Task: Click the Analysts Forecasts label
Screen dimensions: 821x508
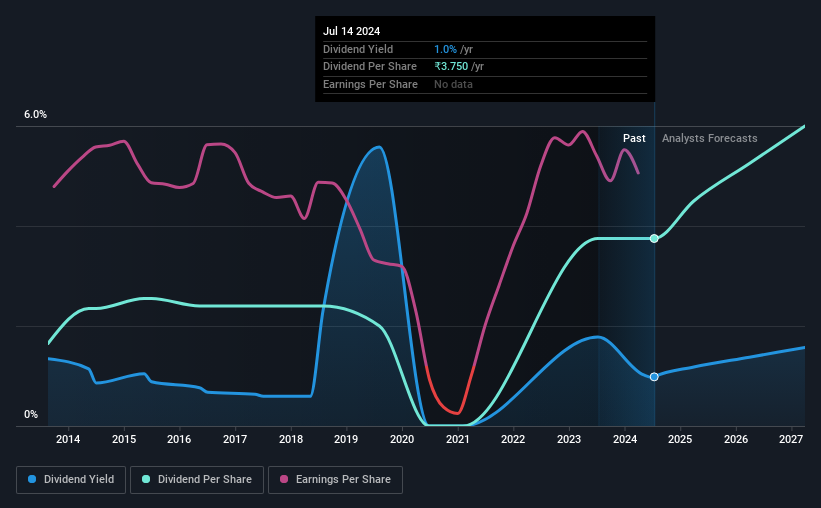Action: coord(709,138)
